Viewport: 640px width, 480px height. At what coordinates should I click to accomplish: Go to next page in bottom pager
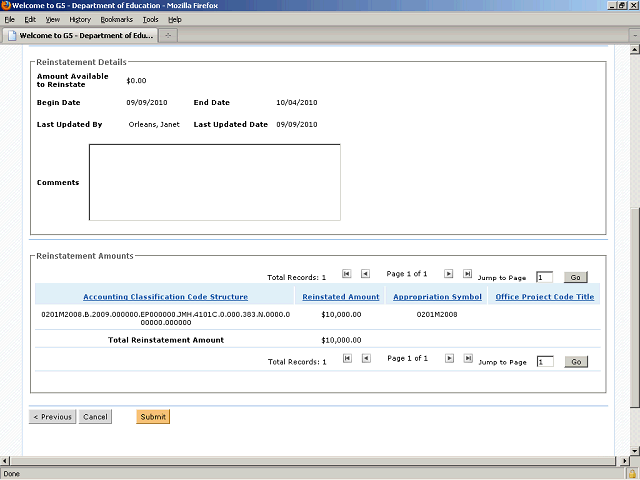click(449, 358)
